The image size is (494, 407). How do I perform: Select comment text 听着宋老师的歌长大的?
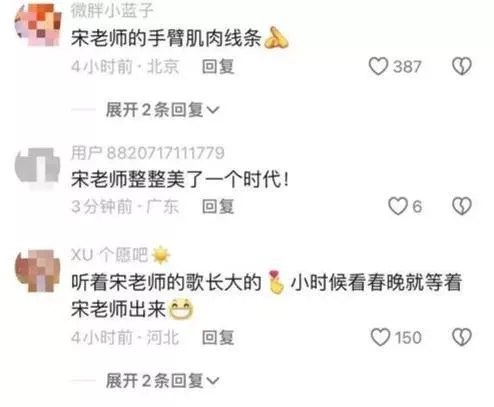click(166, 282)
